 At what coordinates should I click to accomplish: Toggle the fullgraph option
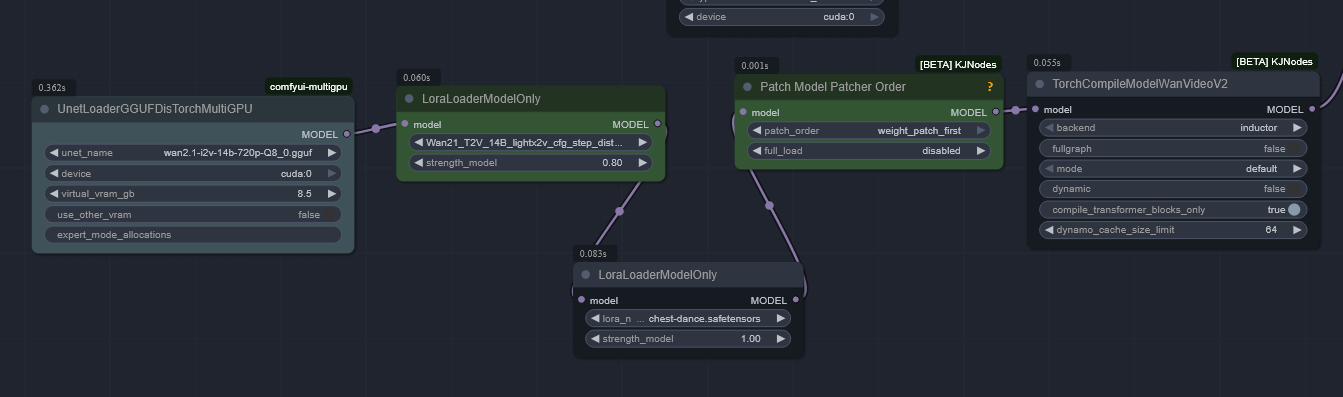1173,148
